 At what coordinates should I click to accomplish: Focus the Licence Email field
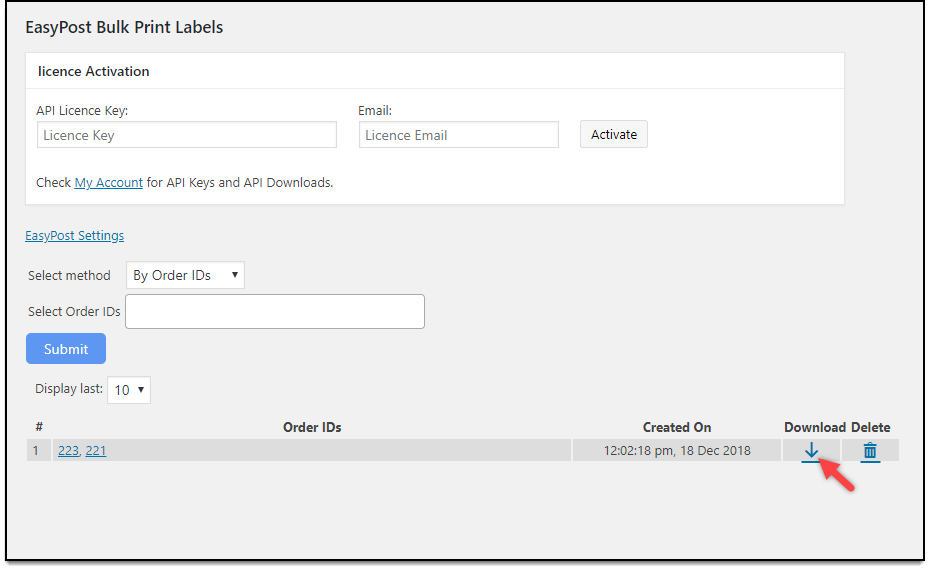tap(458, 135)
